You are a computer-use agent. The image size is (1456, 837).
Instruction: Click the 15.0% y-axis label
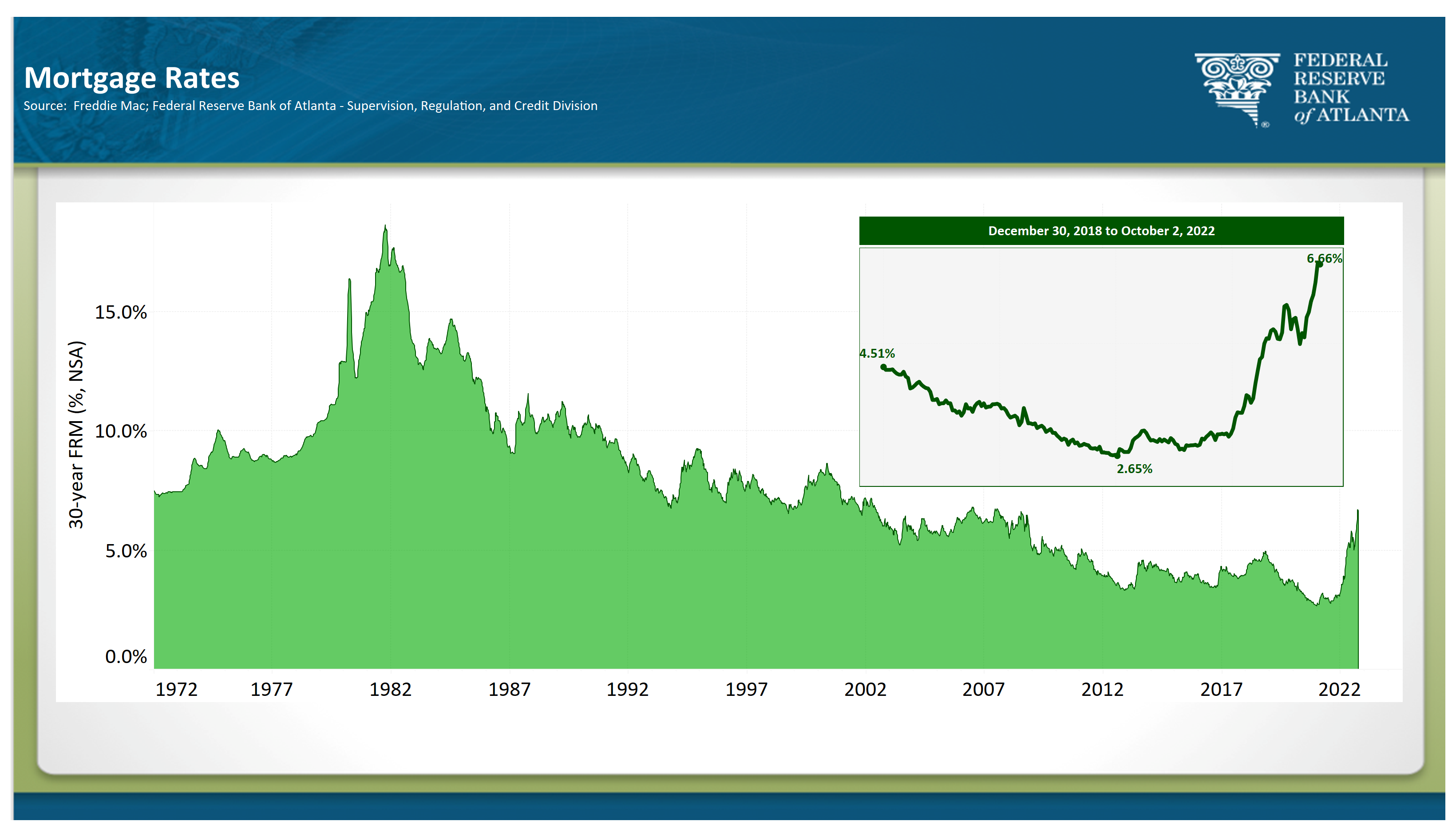[x=121, y=312]
